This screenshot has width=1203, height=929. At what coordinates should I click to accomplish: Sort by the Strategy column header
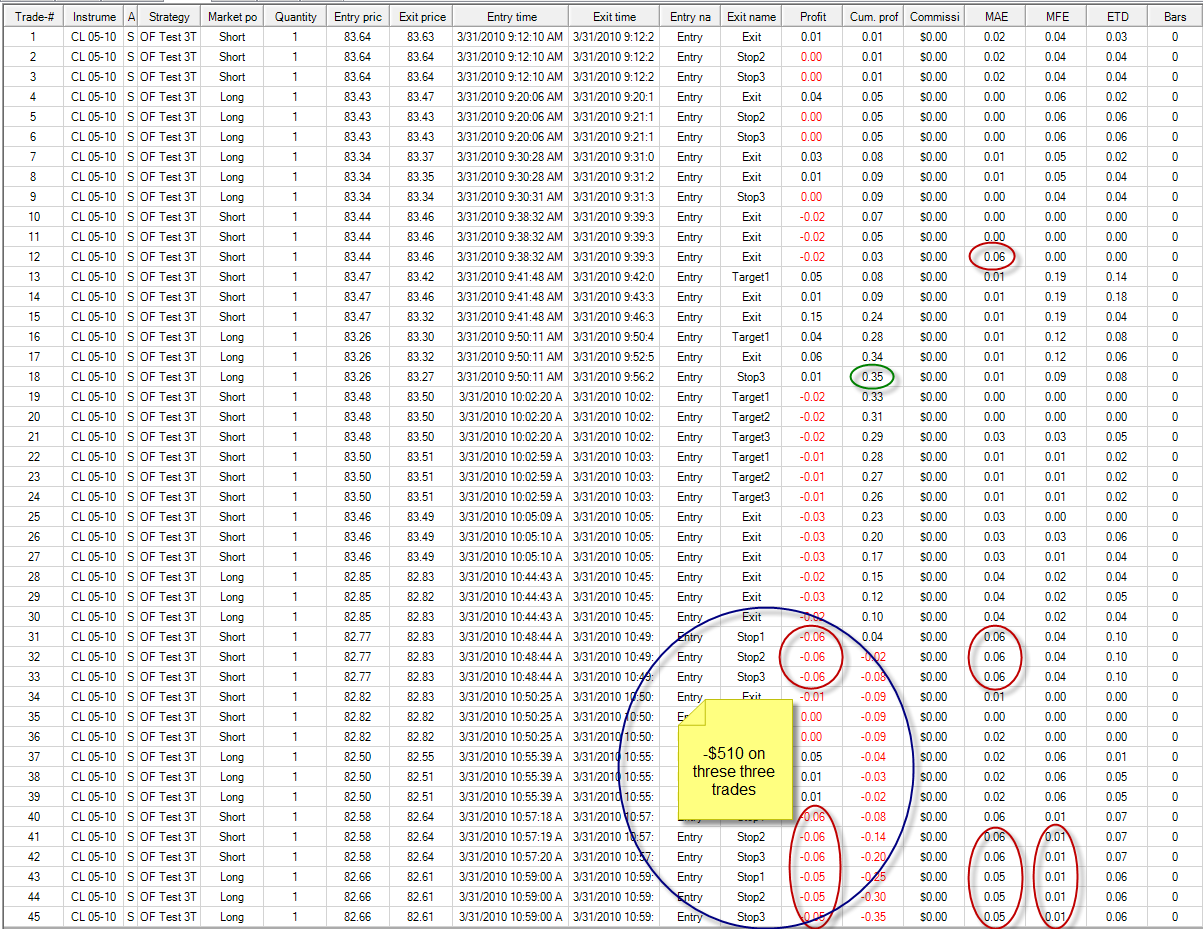click(169, 17)
